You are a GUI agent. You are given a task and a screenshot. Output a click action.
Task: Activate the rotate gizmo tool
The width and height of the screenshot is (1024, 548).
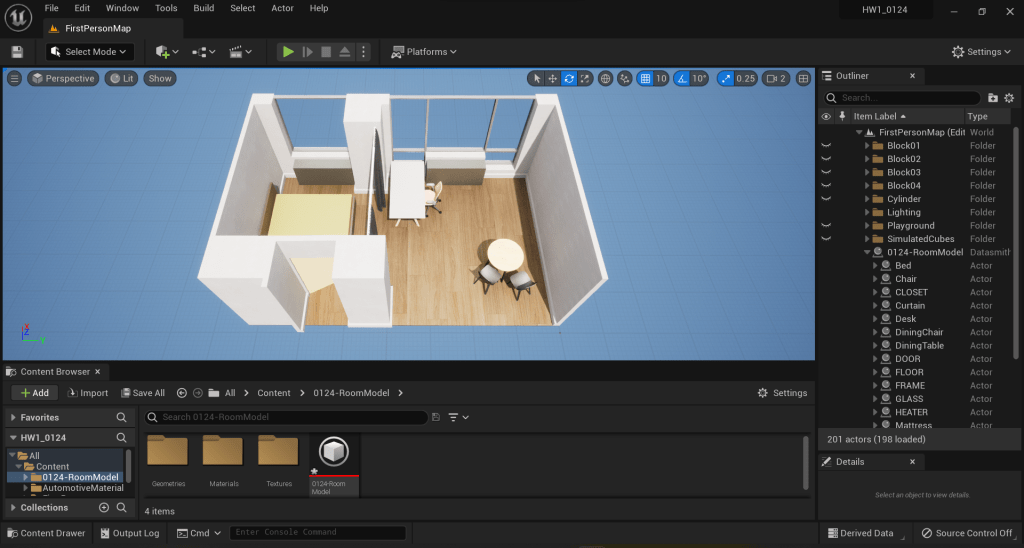(x=569, y=78)
